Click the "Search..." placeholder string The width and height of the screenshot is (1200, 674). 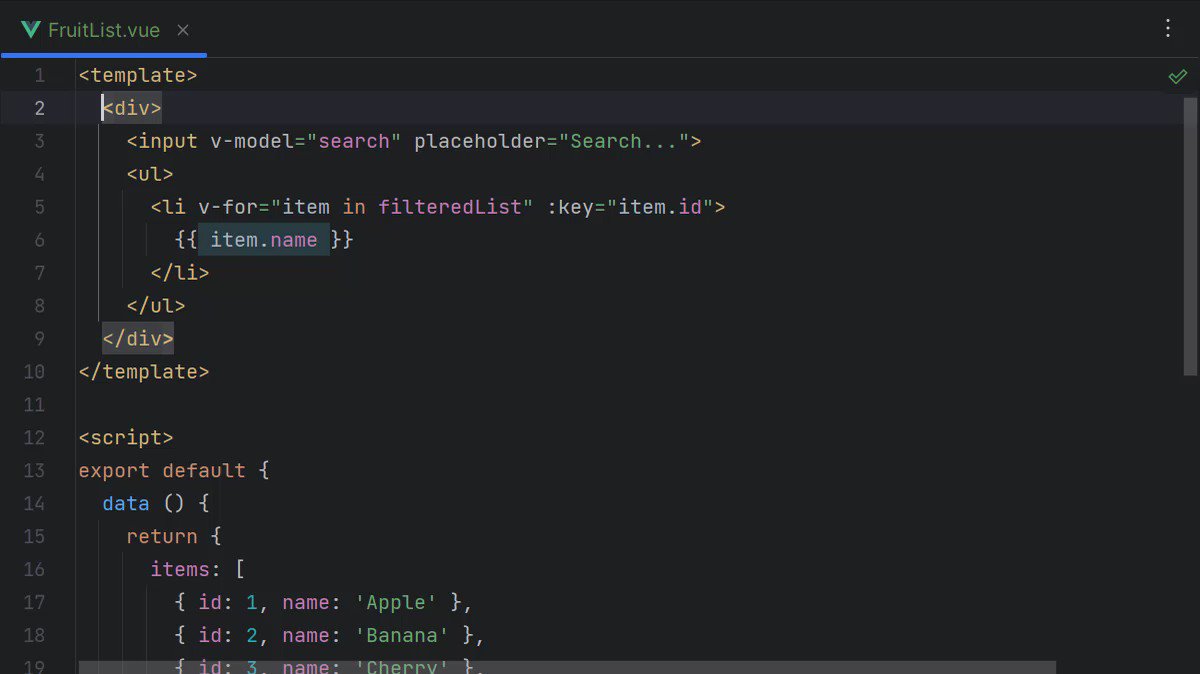[x=624, y=141]
